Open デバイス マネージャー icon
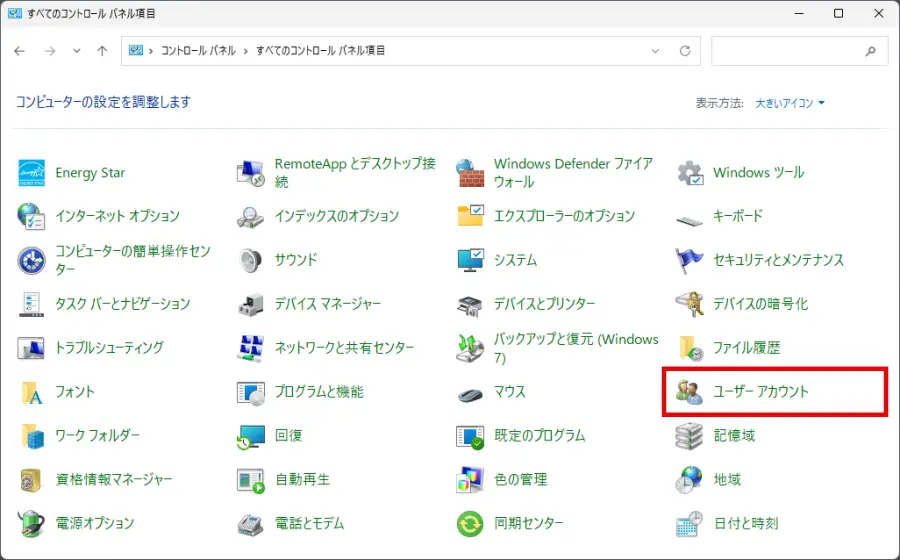The image size is (900, 560). [250, 304]
